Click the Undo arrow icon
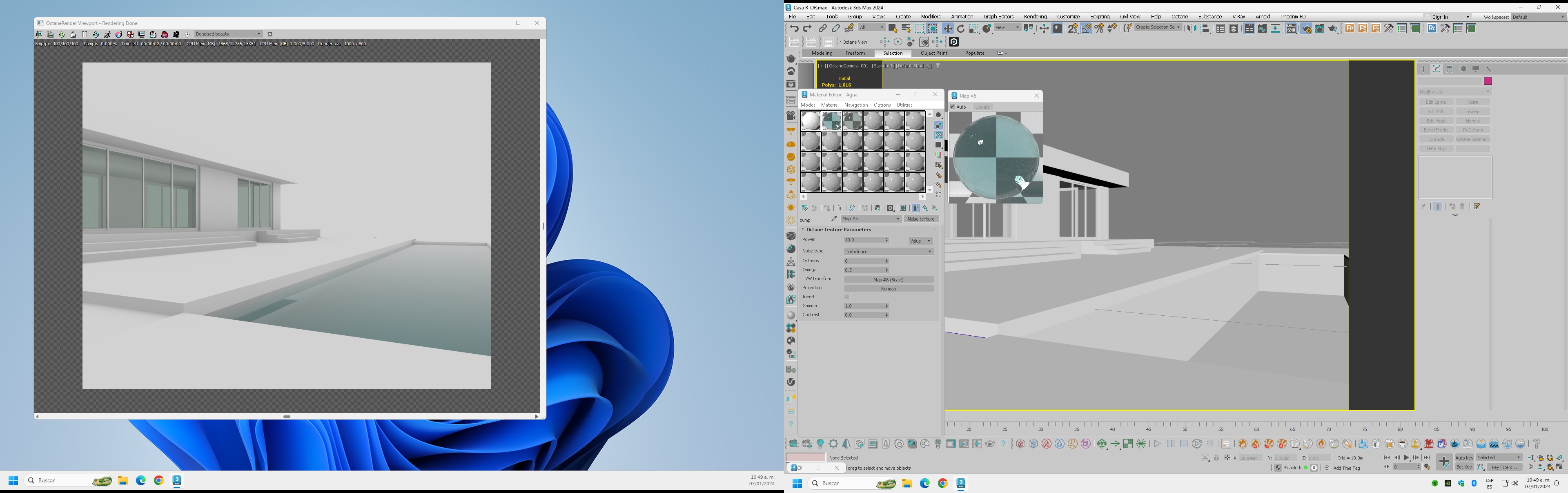 coord(794,29)
